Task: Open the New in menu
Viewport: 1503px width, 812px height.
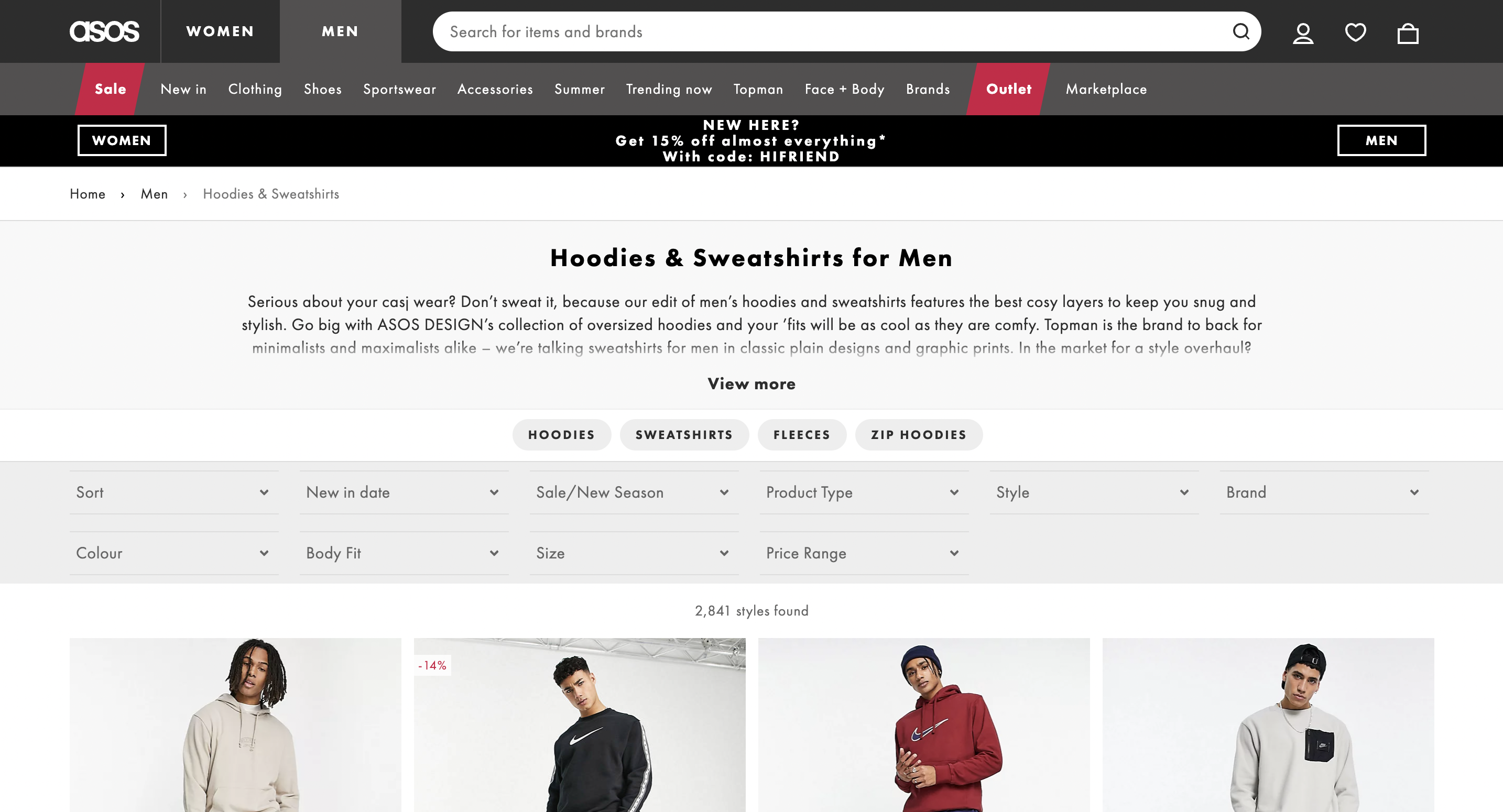Action: (x=183, y=89)
